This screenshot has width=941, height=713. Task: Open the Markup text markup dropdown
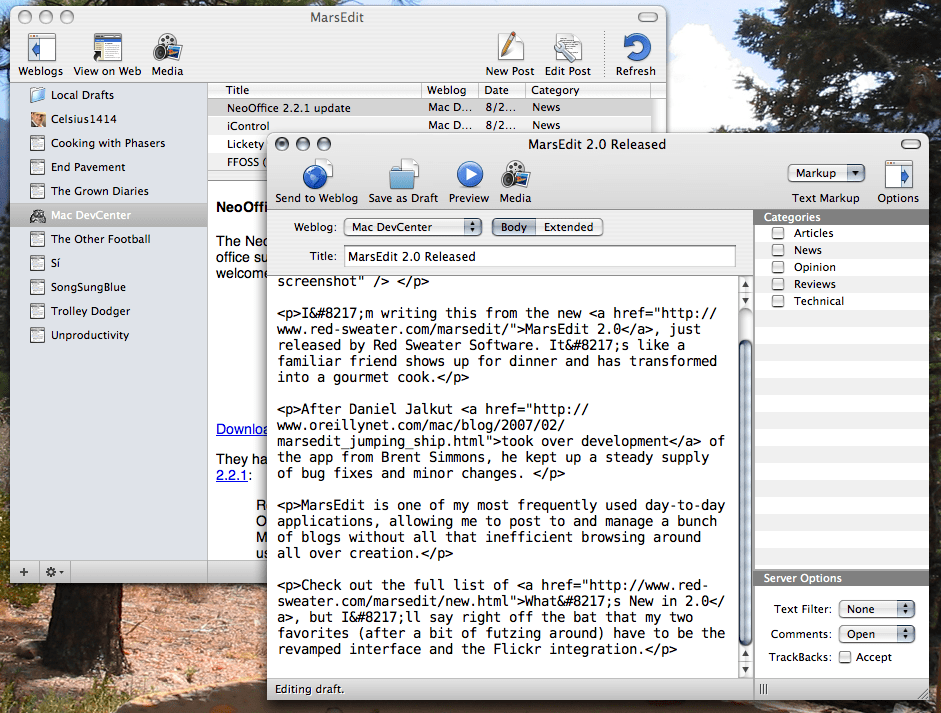pos(826,173)
